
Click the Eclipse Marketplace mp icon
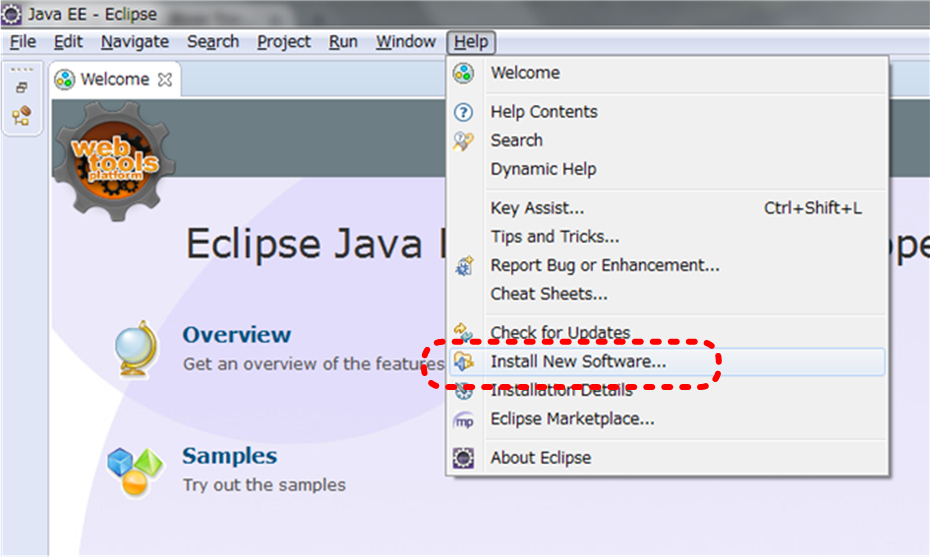click(x=464, y=420)
